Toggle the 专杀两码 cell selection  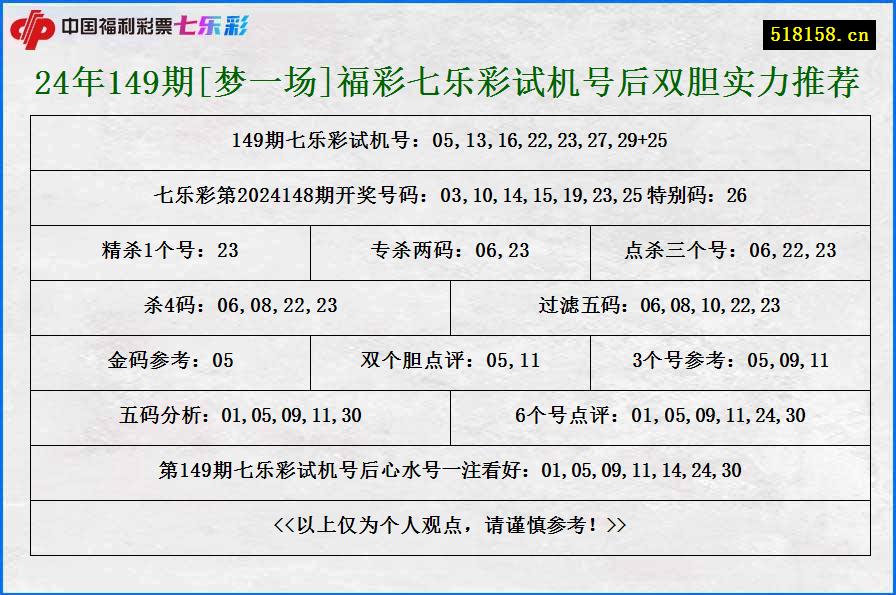(450, 252)
